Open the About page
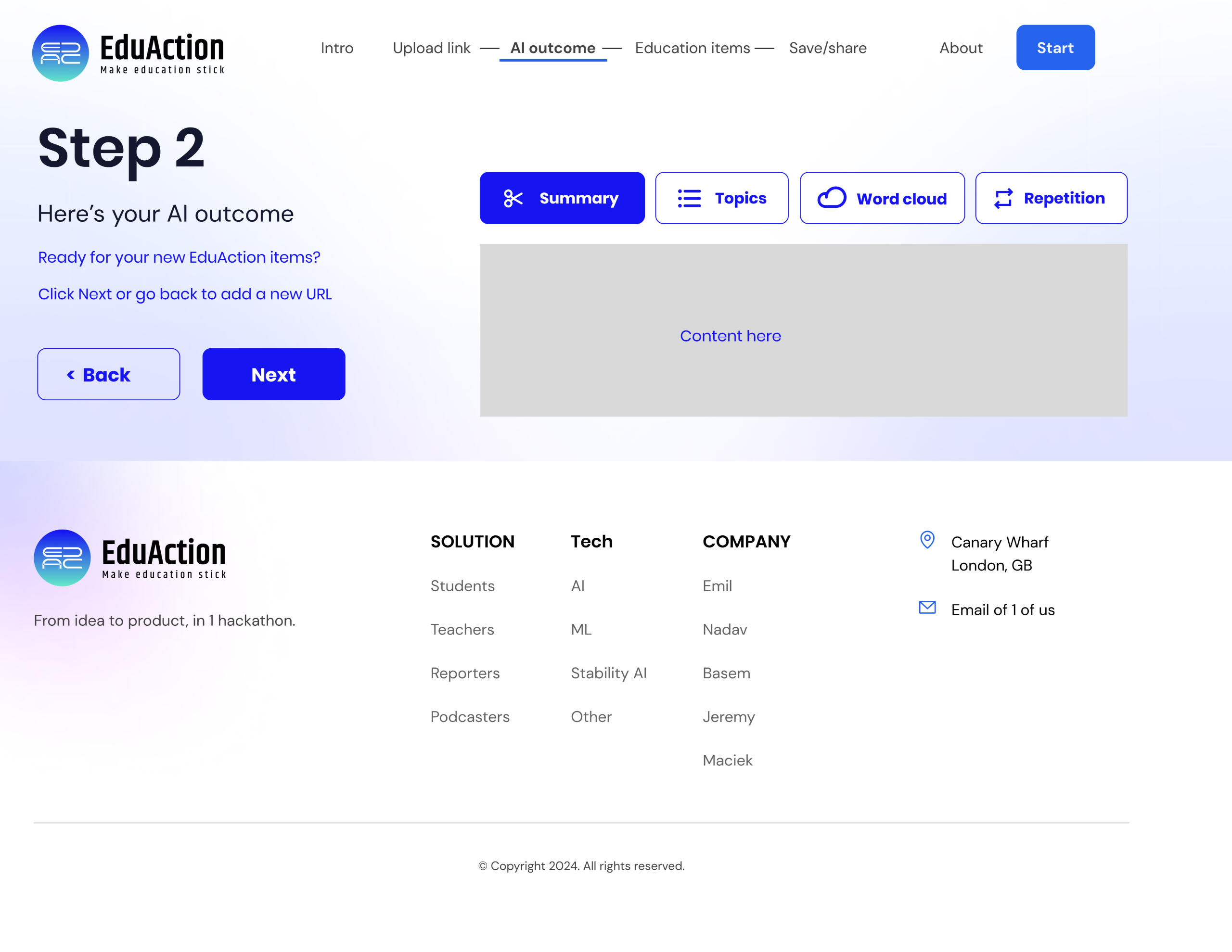Image resolution: width=1232 pixels, height=952 pixels. coord(961,48)
